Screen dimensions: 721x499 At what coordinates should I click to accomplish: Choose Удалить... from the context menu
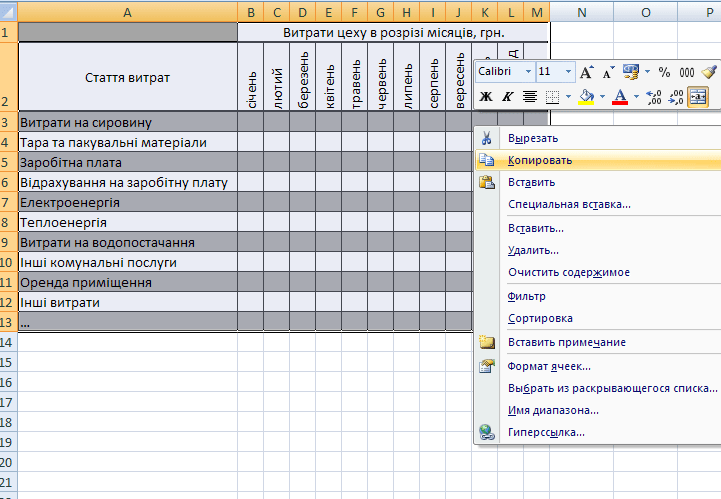tap(598, 250)
